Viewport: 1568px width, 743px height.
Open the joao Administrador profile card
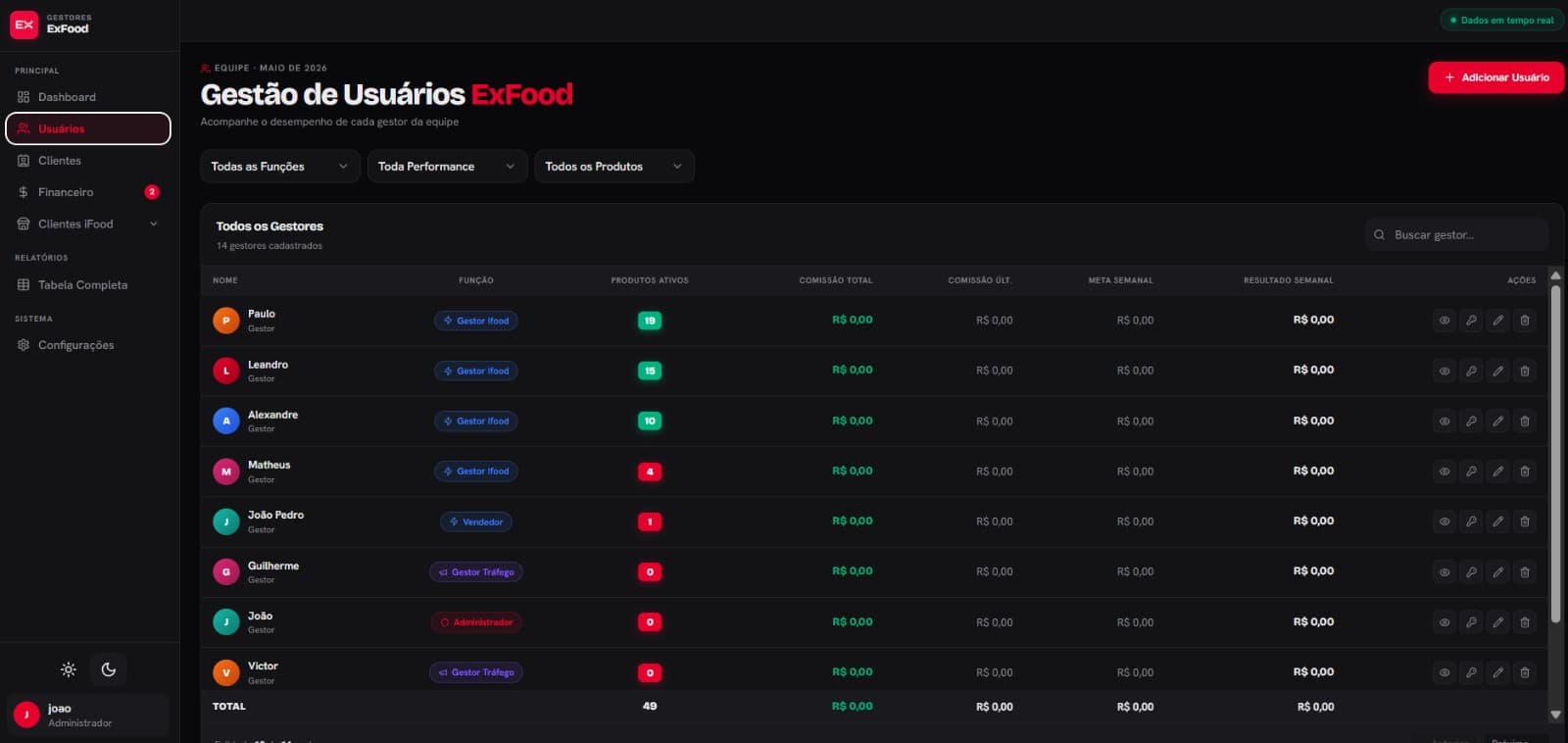88,716
